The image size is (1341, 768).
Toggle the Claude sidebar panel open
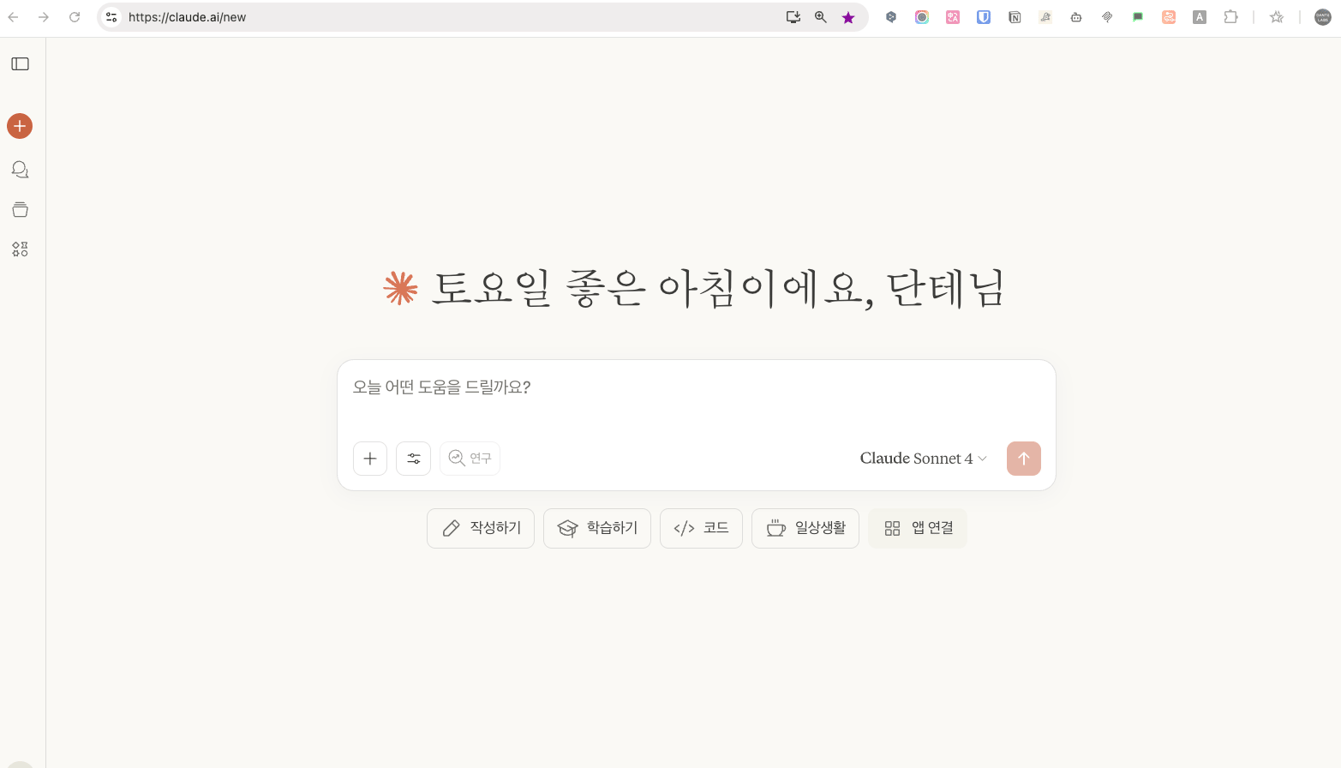point(20,64)
